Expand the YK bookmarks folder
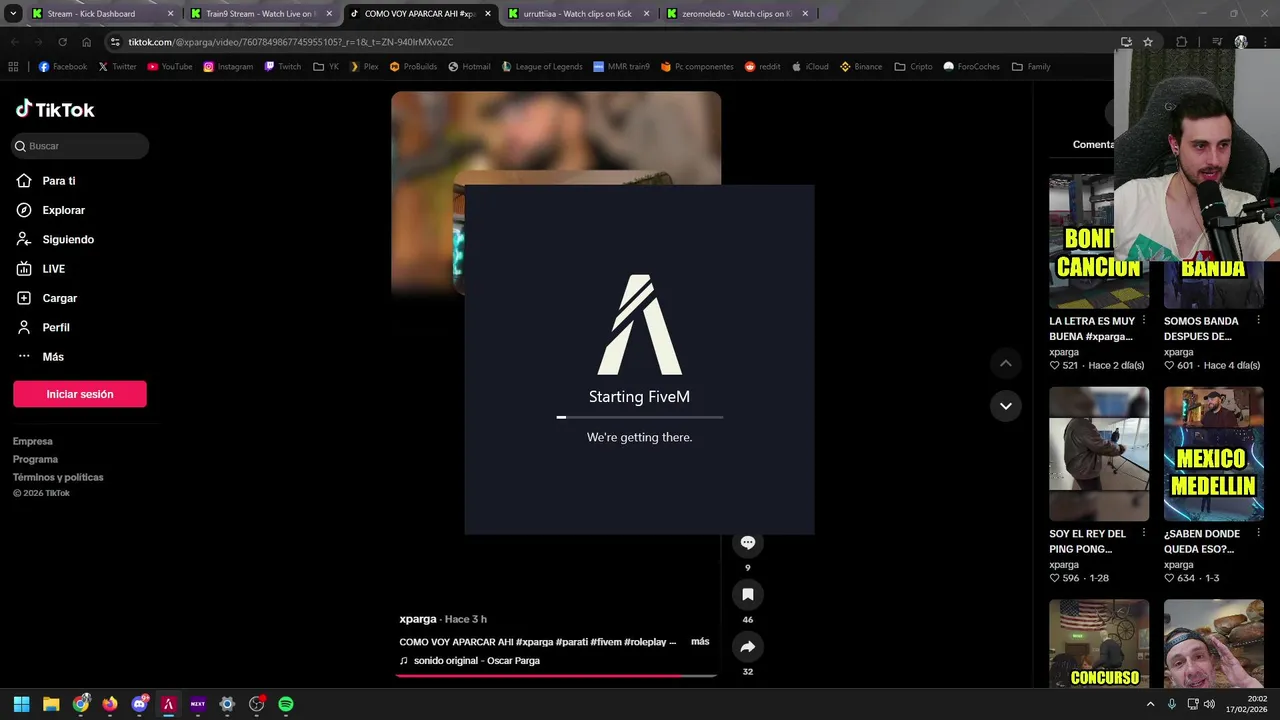This screenshot has width=1280, height=720. pos(326,67)
